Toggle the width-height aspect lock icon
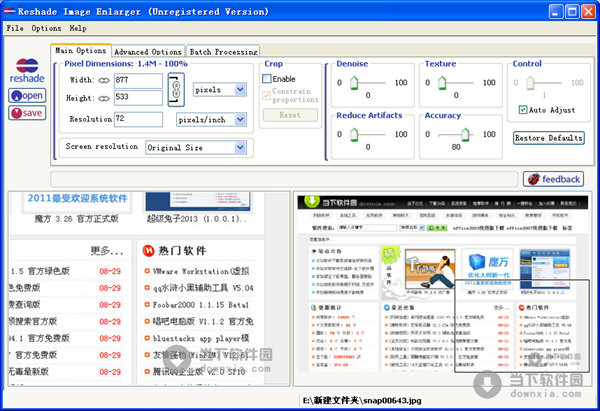The image size is (600, 411). tap(176, 90)
